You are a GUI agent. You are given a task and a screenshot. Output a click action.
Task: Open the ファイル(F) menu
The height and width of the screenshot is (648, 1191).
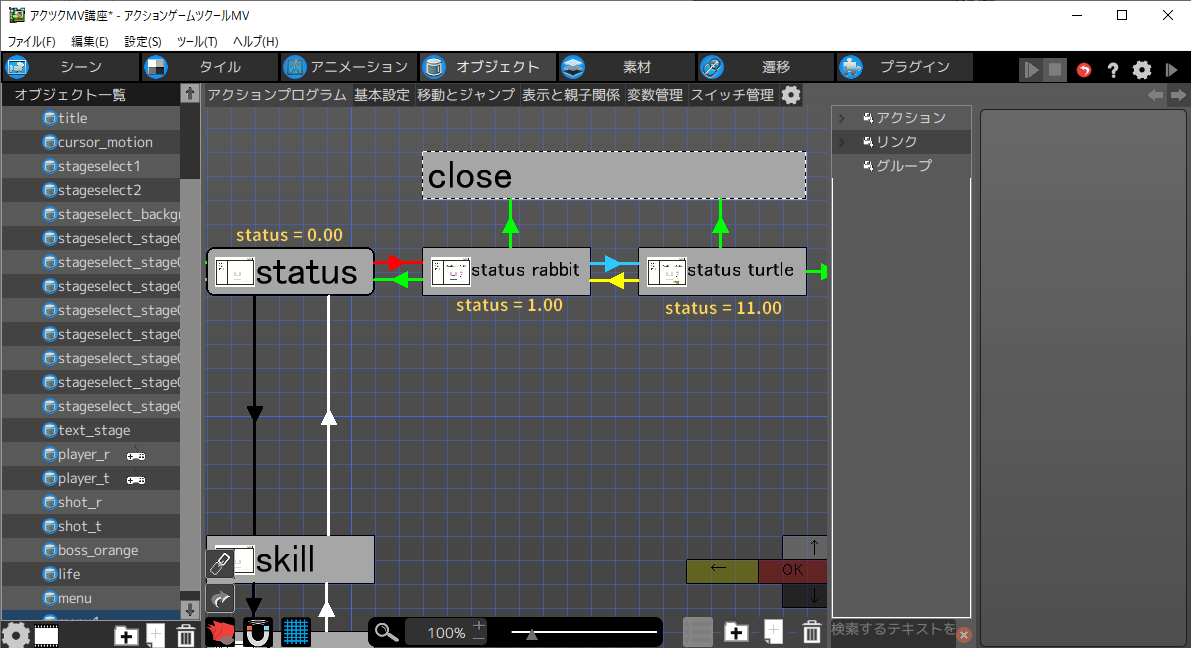pos(32,42)
